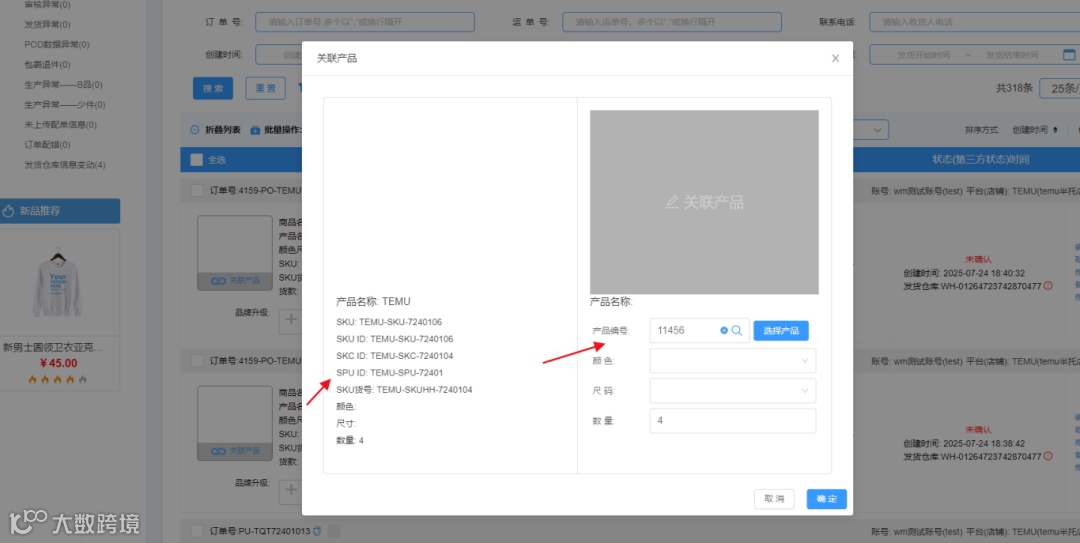Click the ¥45.00 price of recommended product
The image size is (1080, 543).
(59, 363)
